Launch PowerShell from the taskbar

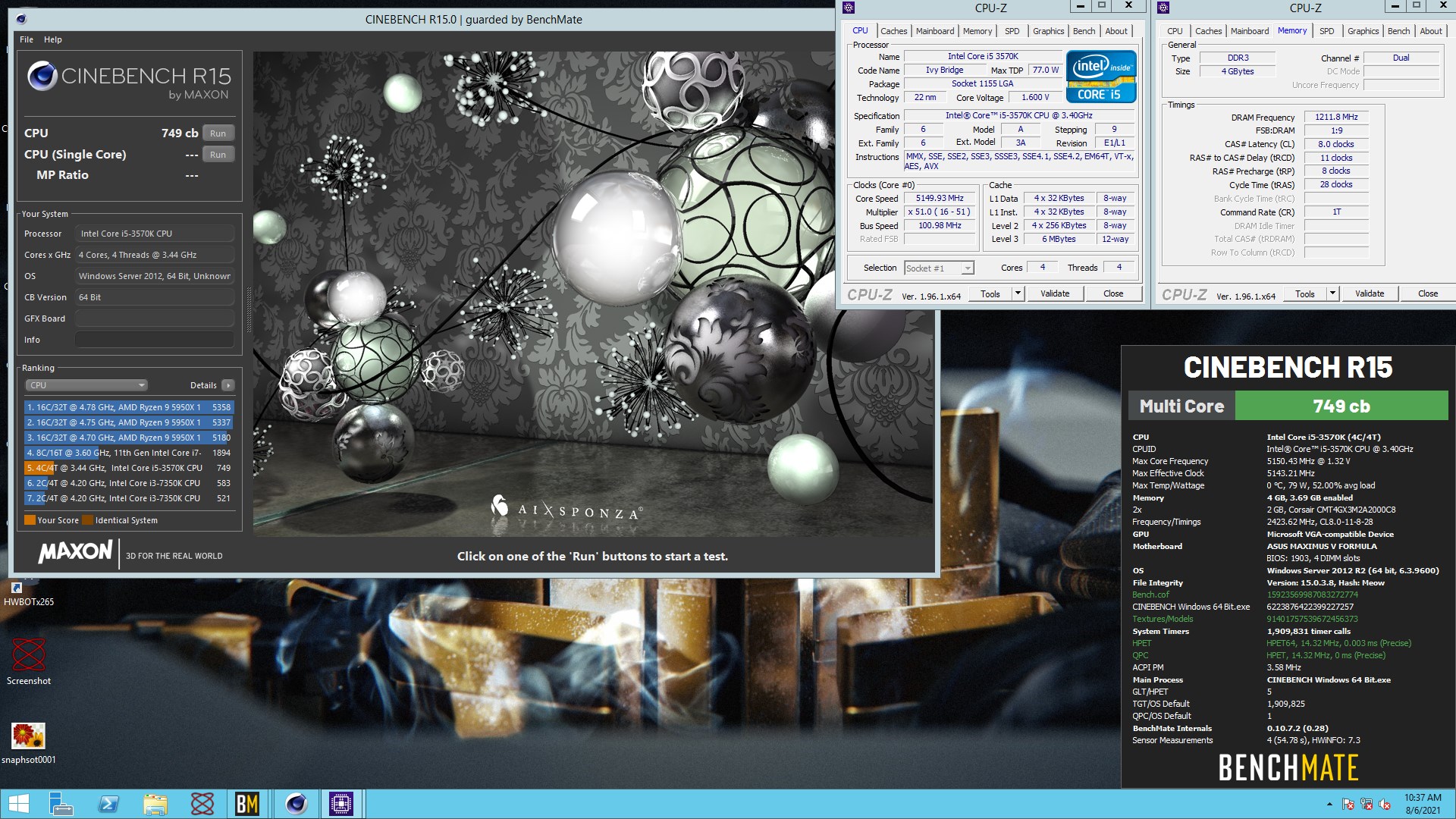coord(108,804)
